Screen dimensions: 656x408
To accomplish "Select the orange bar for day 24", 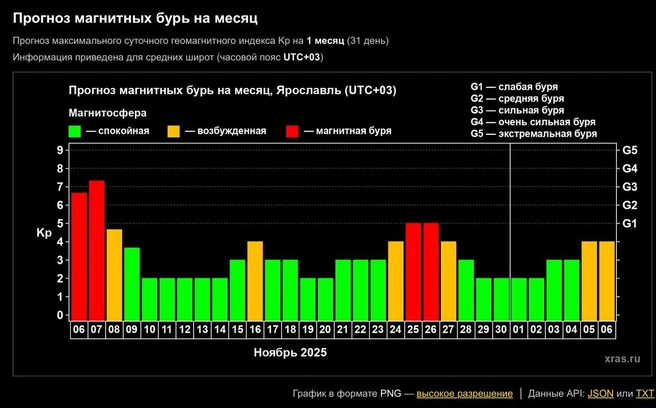I will pos(395,281).
